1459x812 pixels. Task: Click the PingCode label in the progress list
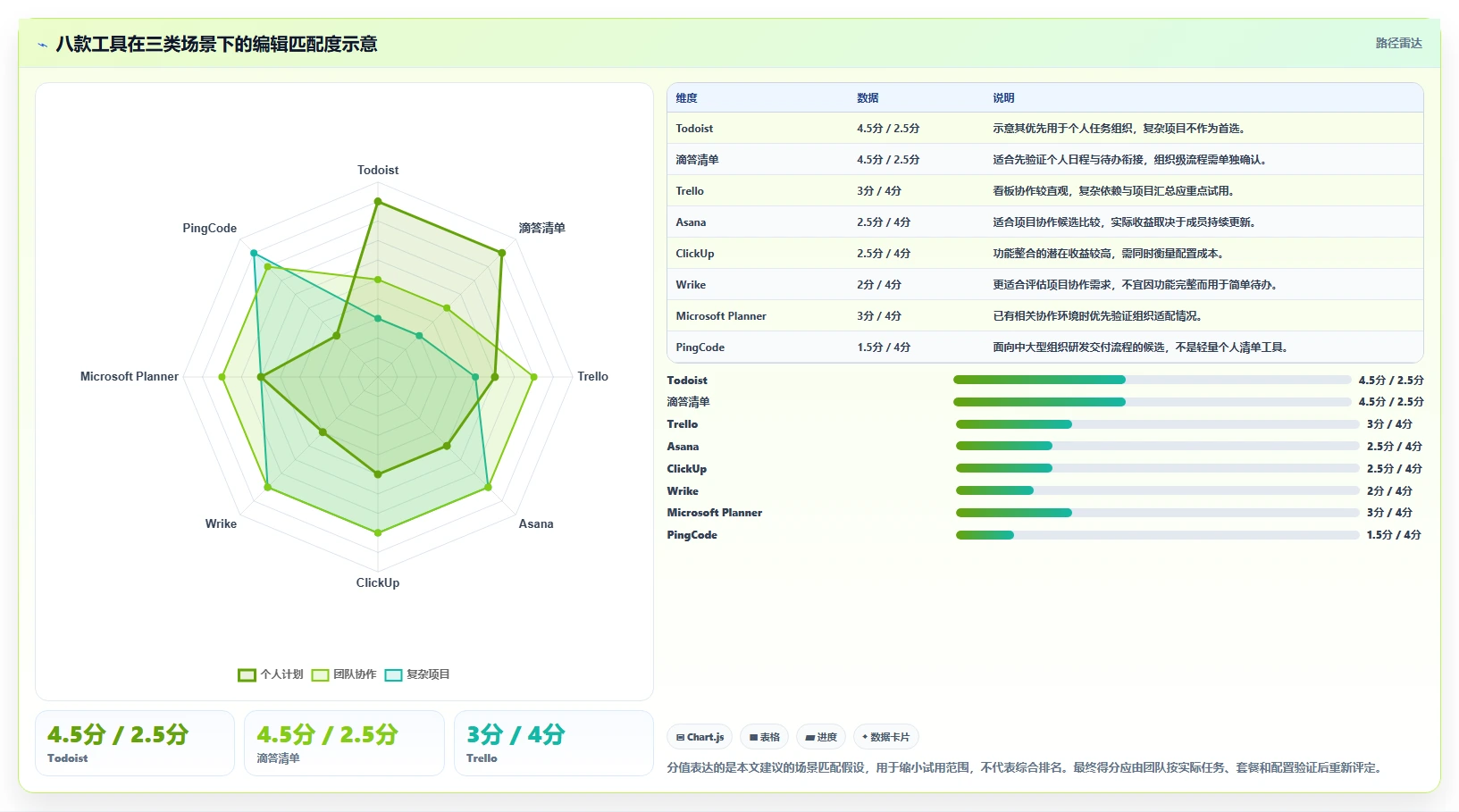coord(692,535)
